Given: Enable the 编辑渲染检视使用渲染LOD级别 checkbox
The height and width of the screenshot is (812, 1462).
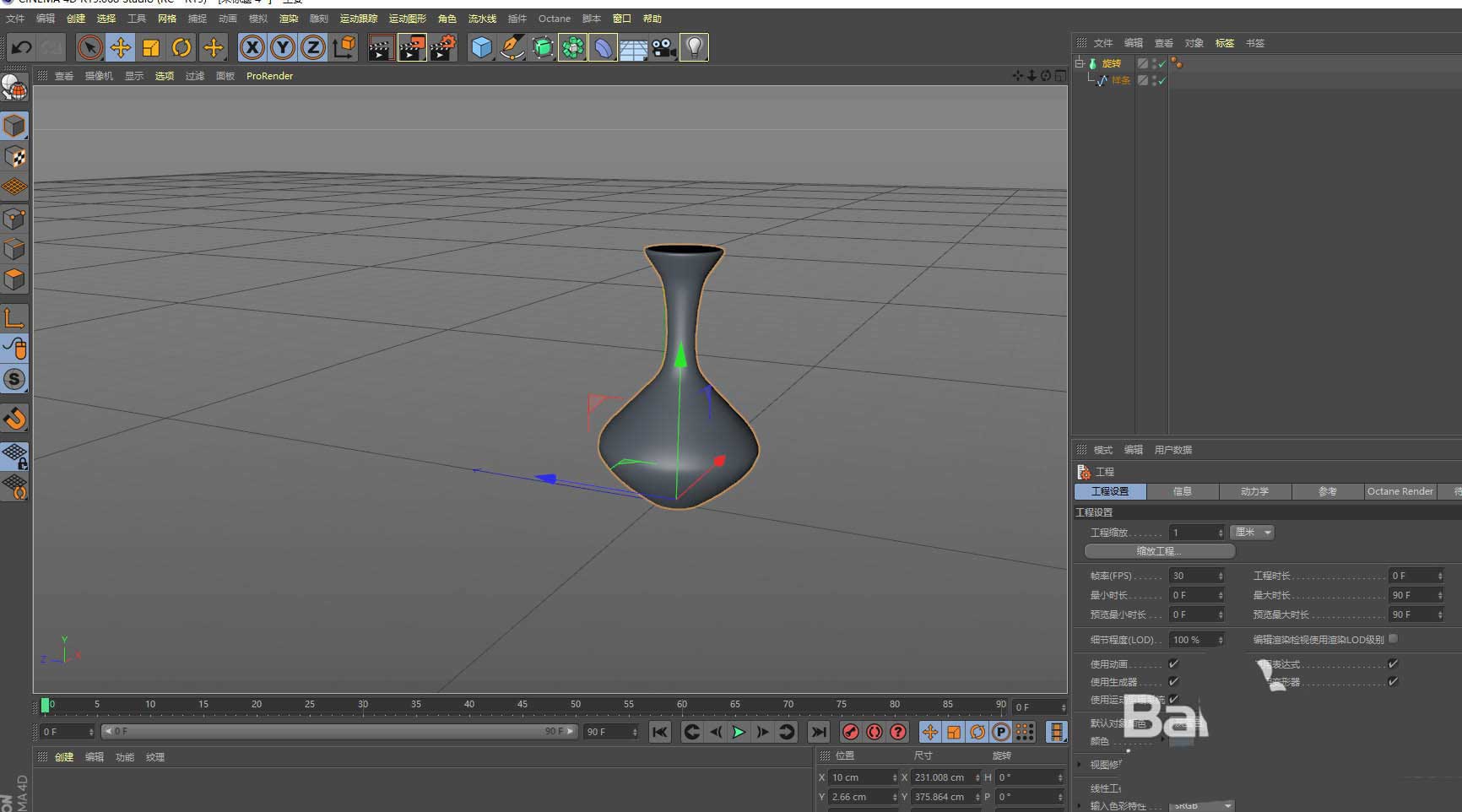Looking at the screenshot, I should (1394, 639).
